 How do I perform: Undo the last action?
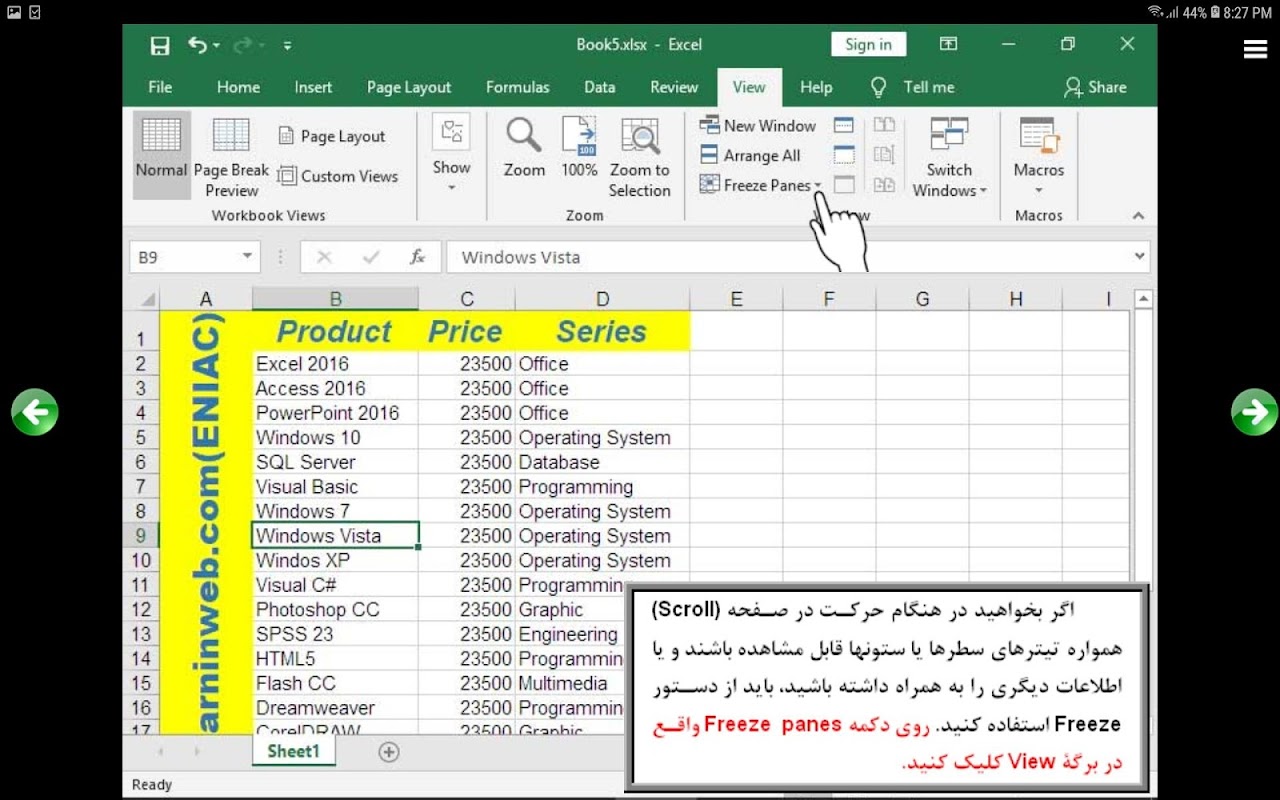pos(197,45)
